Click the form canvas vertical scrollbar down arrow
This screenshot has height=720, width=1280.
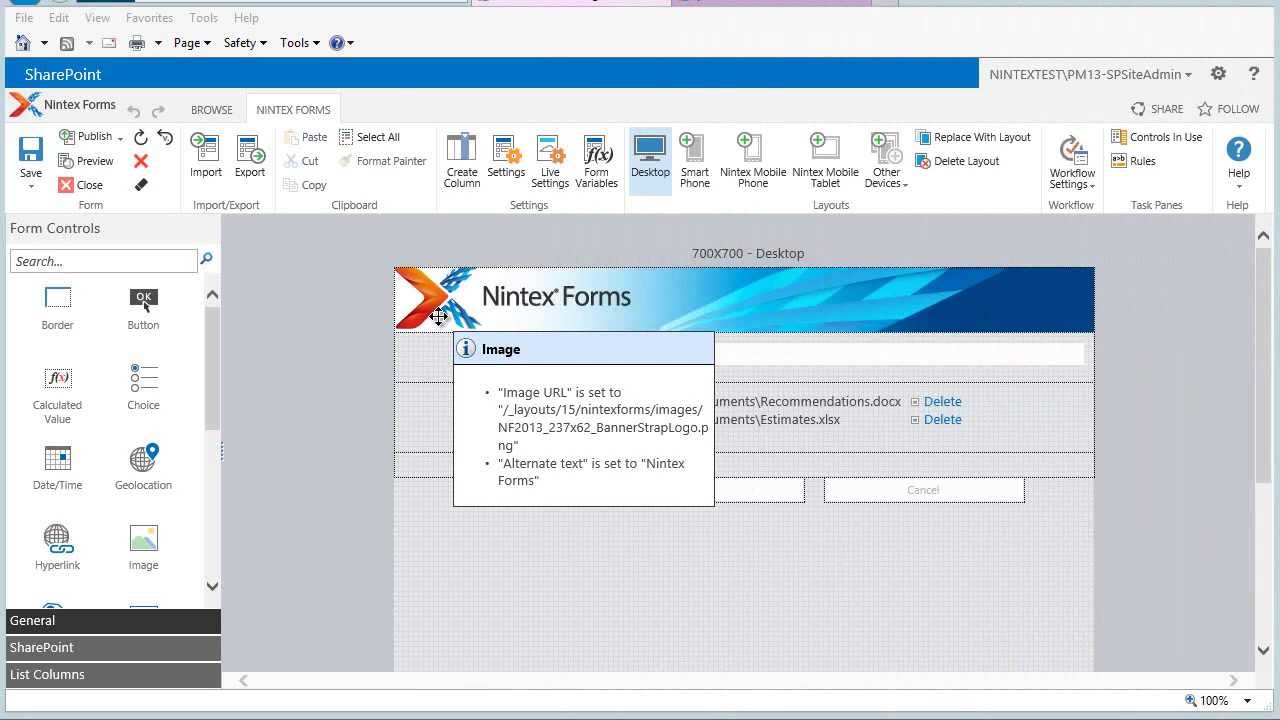tap(1263, 650)
